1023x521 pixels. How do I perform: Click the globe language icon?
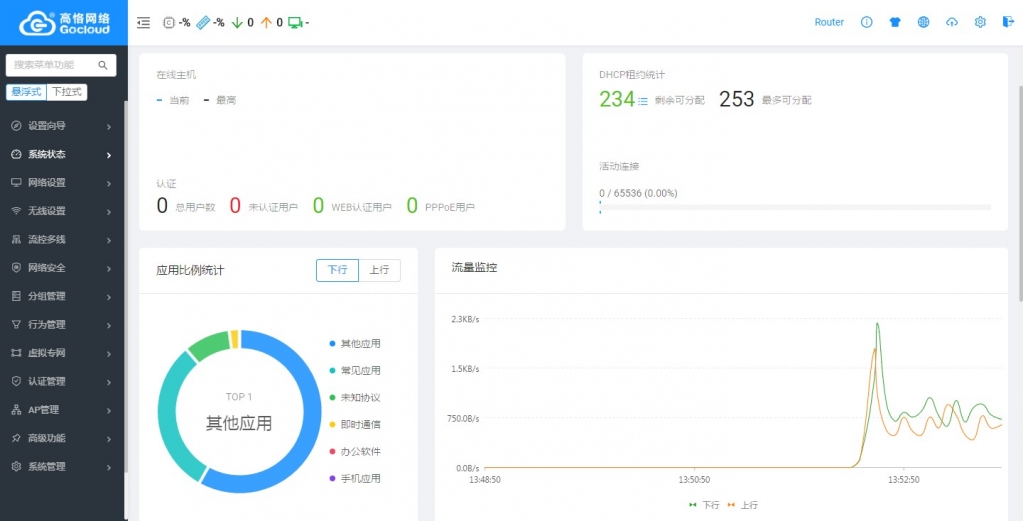(923, 22)
